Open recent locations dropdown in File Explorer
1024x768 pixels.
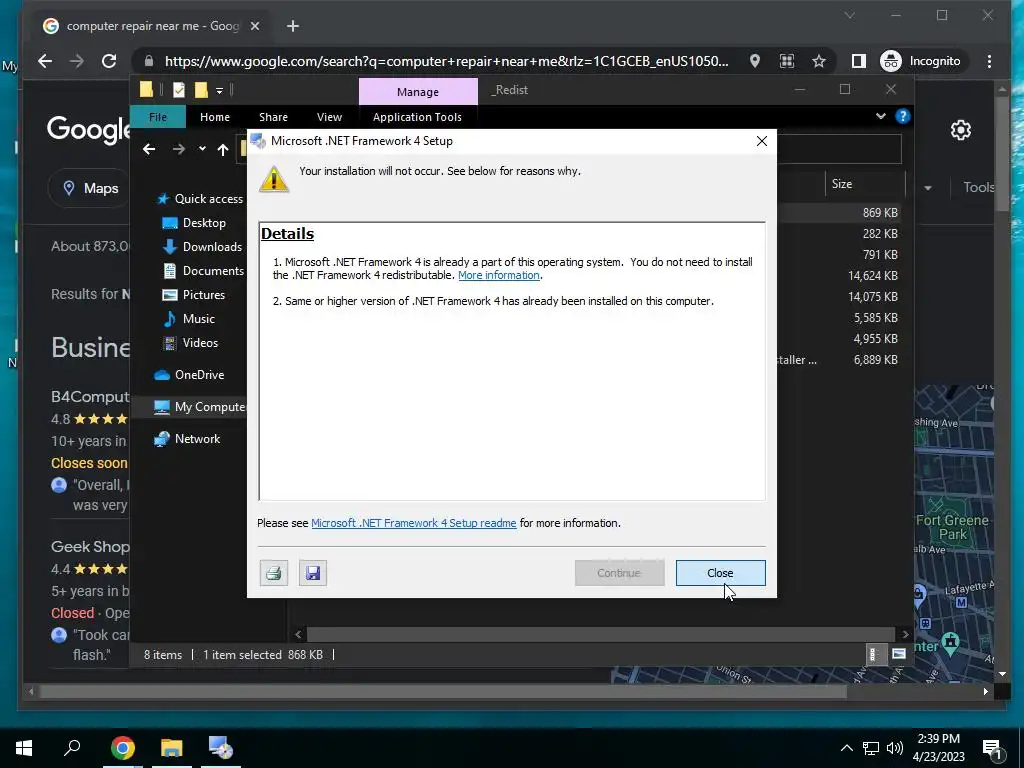(202, 149)
